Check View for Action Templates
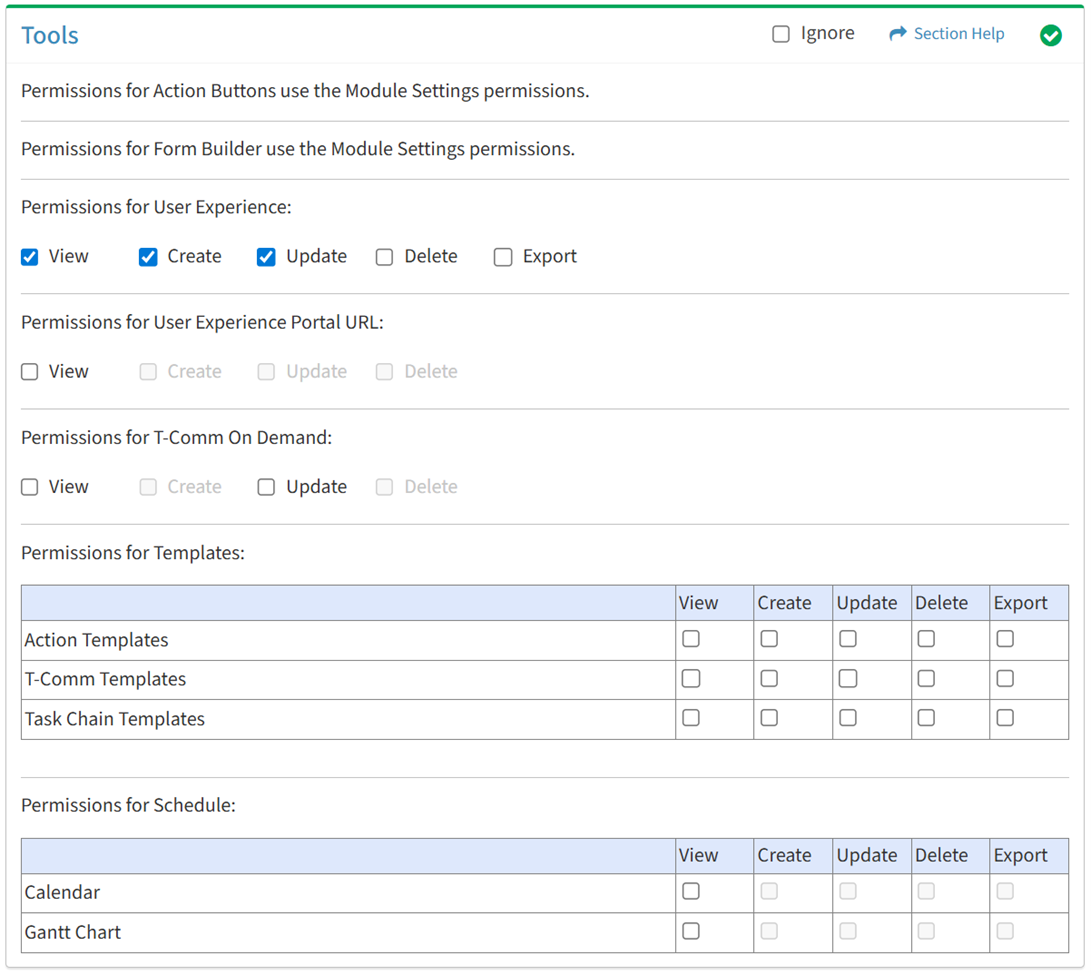1091x975 pixels. click(691, 639)
